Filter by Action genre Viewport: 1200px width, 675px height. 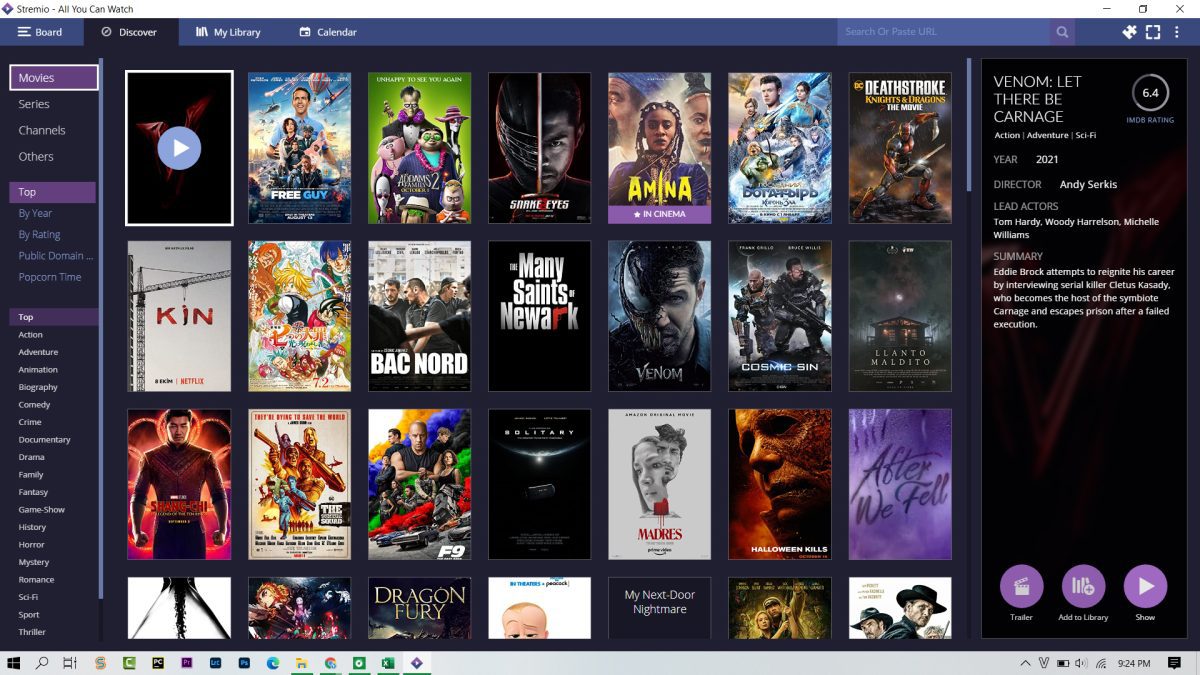tap(30, 335)
